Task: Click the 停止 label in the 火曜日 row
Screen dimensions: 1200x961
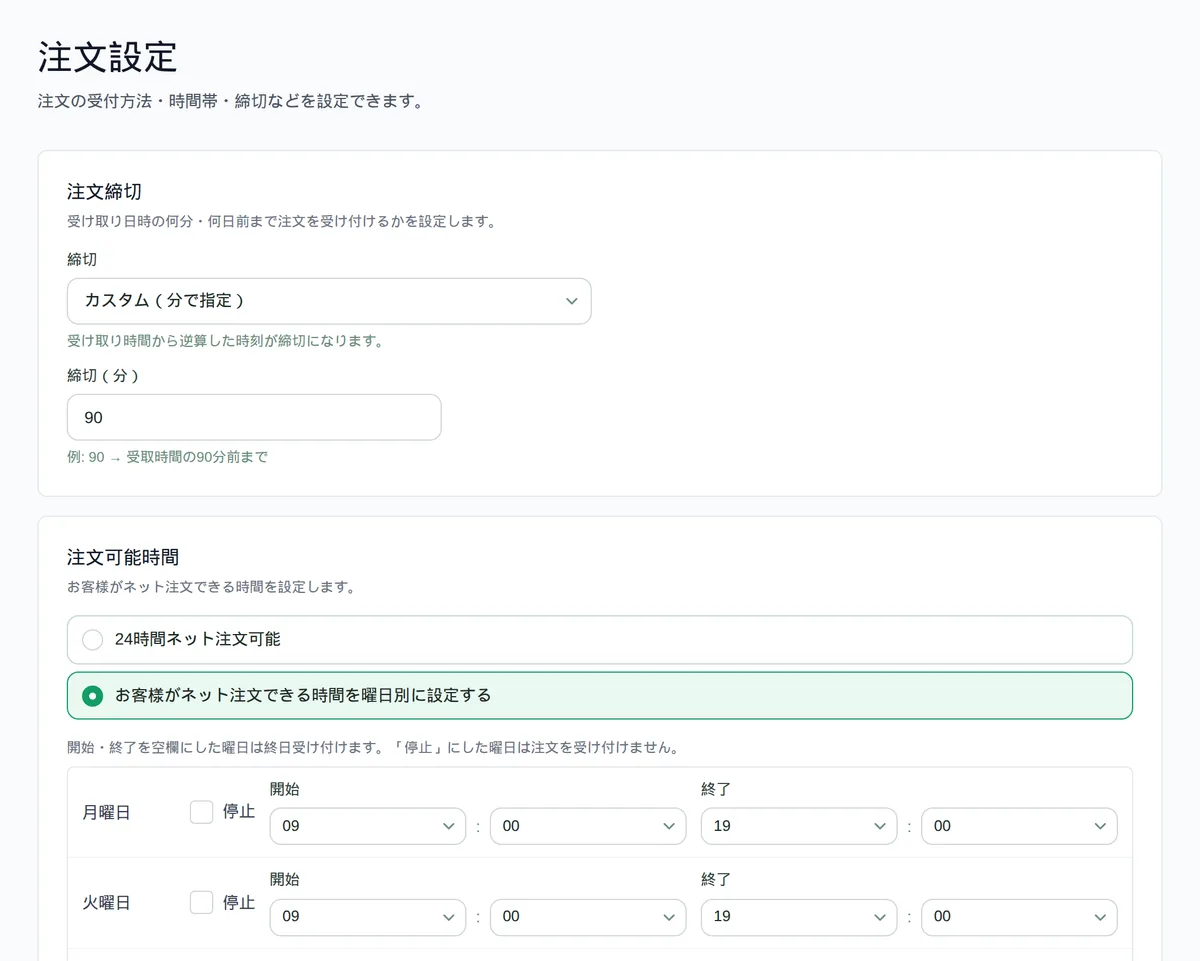Action: tap(239, 902)
